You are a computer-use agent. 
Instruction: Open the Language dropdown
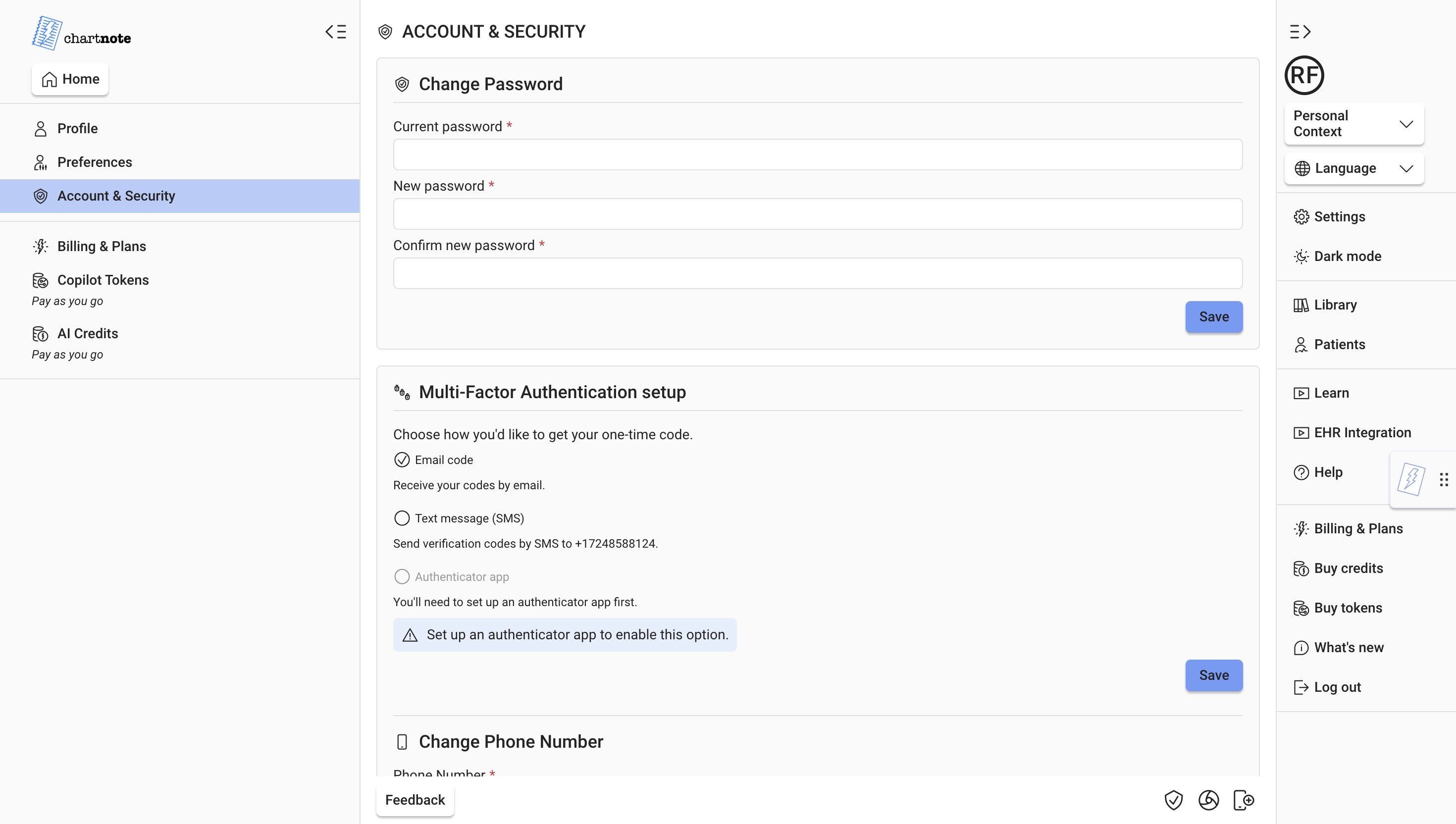tap(1353, 168)
